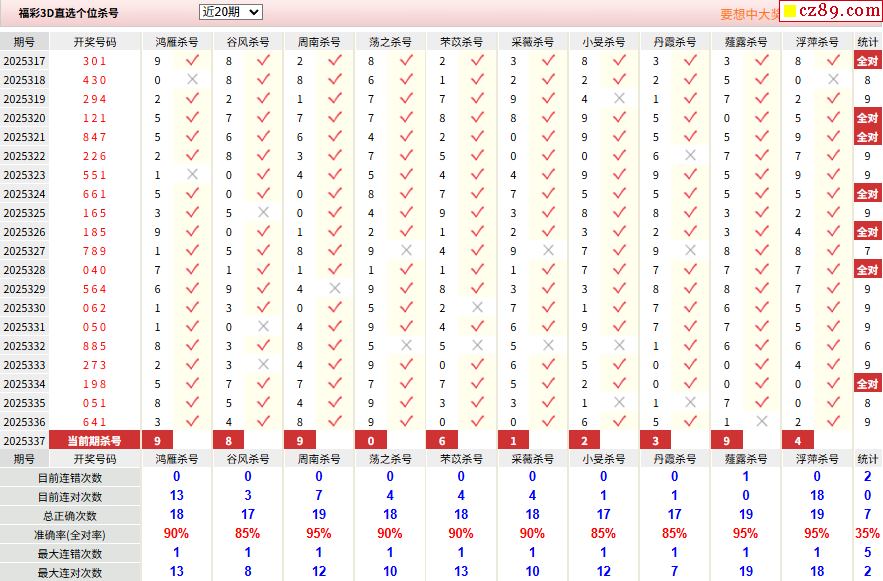Click the X mark for 谷风杀号 in row 2025331
This screenshot has height=581, width=883.
pyautogui.click(x=264, y=327)
